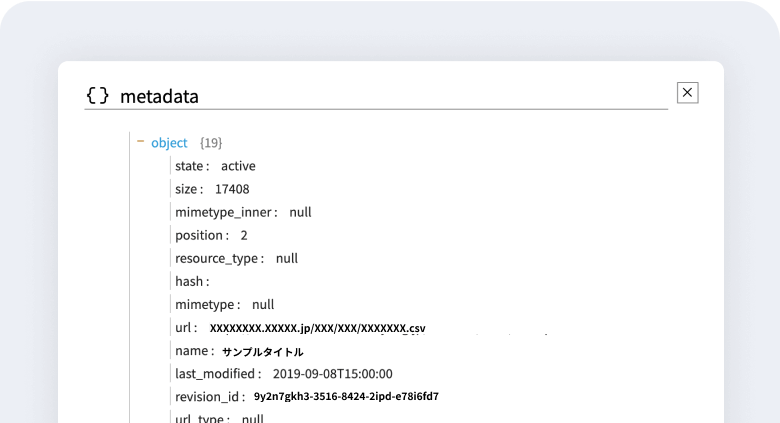Select the revision_id value string
Screen dimensions: 780x423
[x=346, y=397]
